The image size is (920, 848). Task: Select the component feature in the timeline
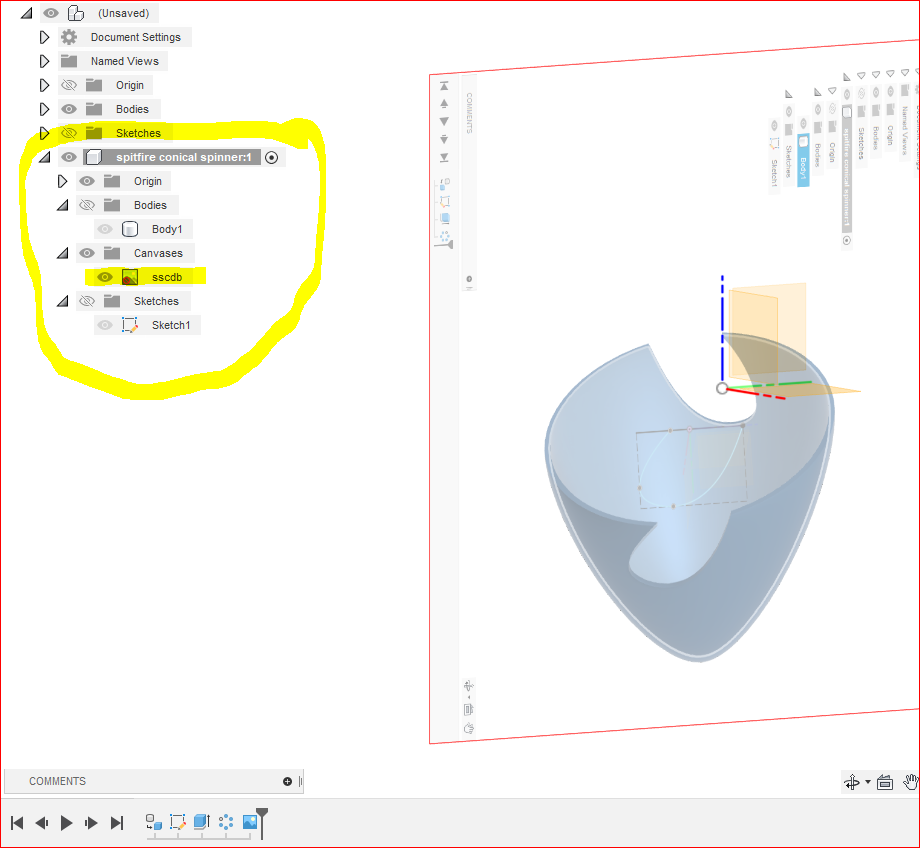point(154,822)
